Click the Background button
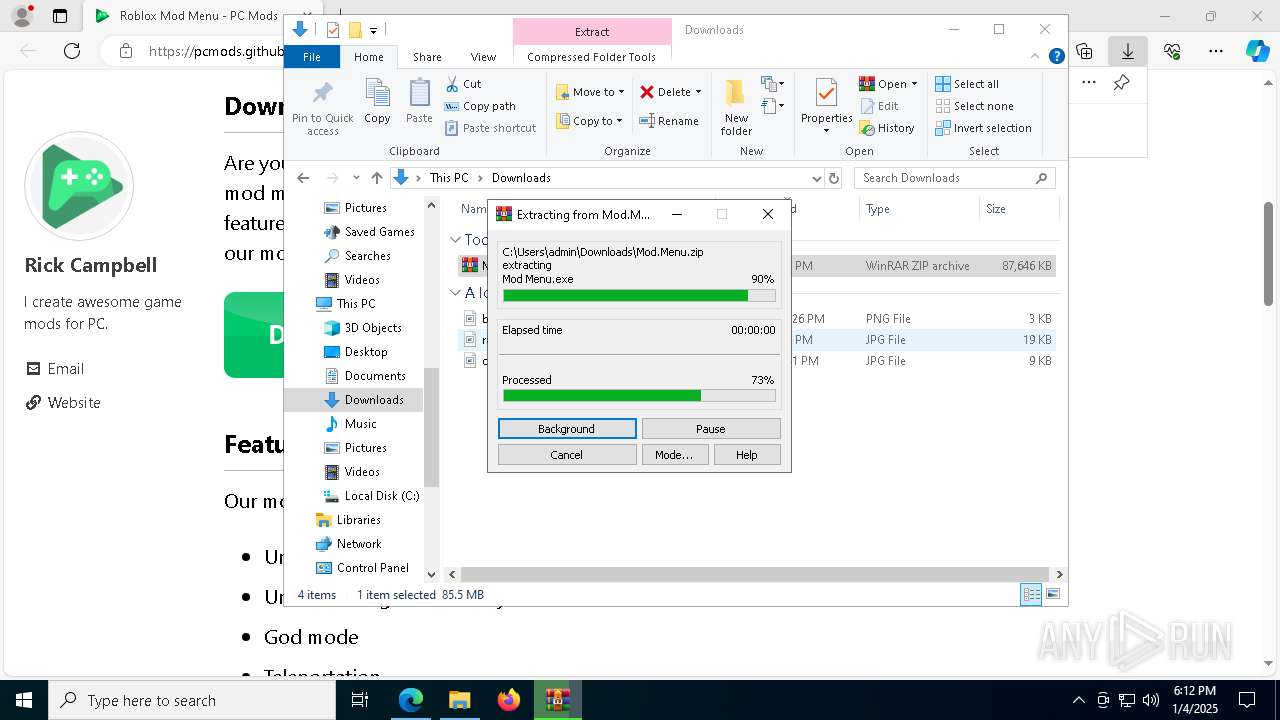 click(x=567, y=429)
